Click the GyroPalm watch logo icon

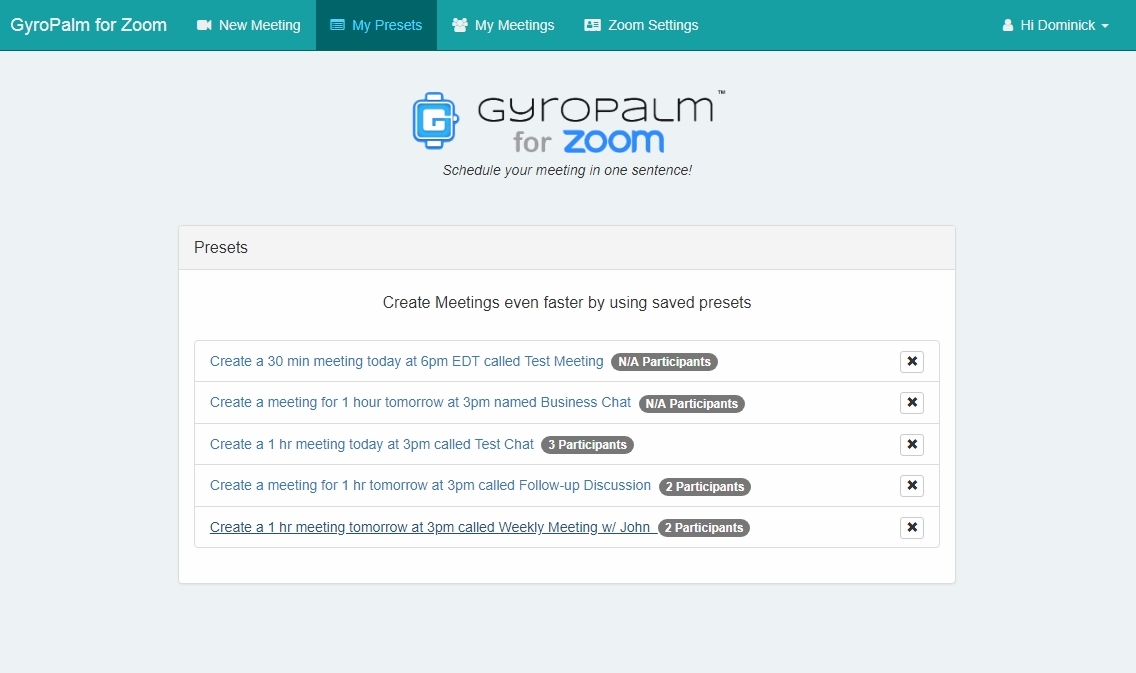(x=435, y=120)
